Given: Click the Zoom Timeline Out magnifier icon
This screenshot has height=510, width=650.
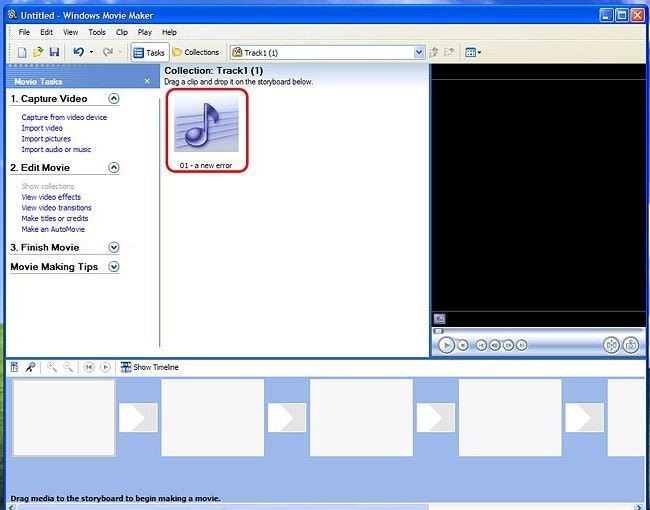Looking at the screenshot, I should 68,367.
